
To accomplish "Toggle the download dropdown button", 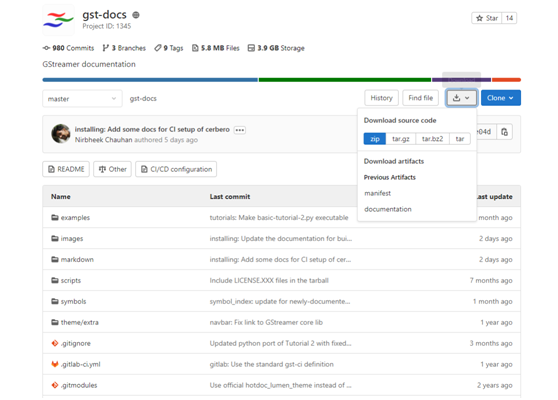I will (x=461, y=98).
